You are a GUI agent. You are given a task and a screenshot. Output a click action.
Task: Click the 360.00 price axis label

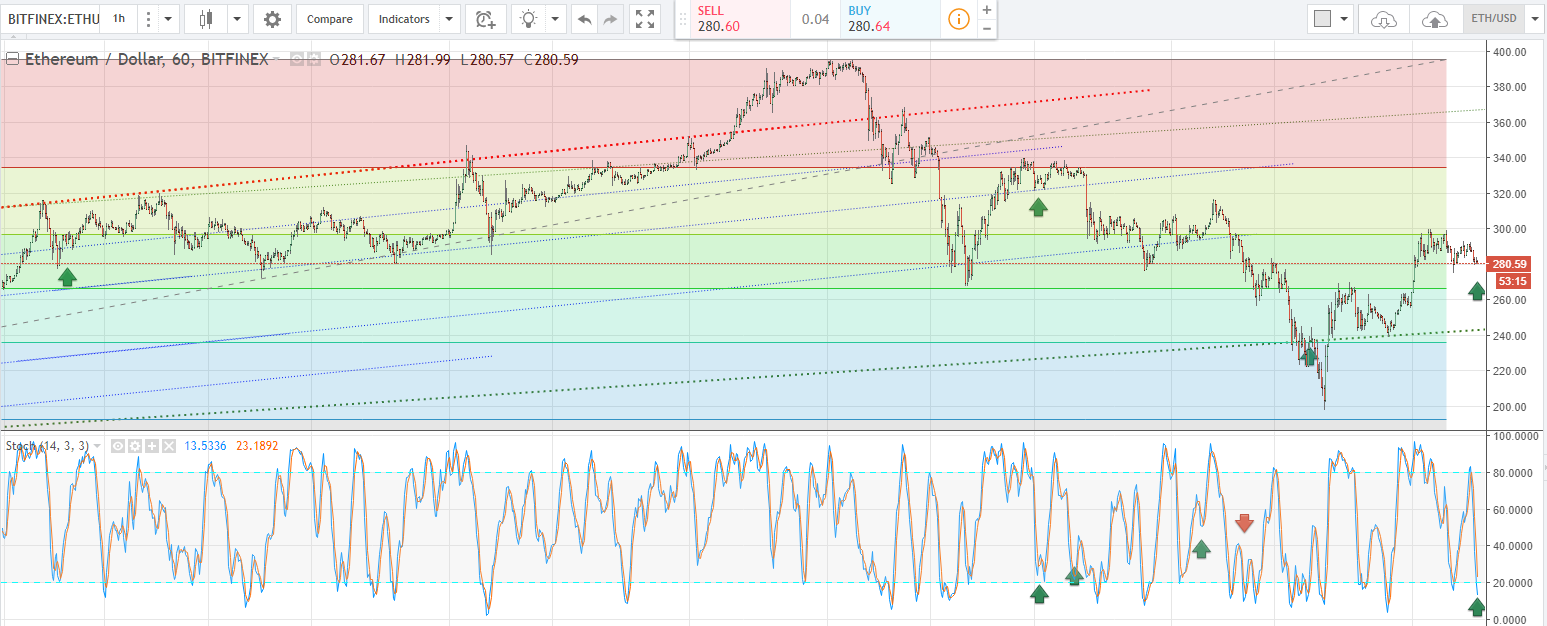(1509, 123)
